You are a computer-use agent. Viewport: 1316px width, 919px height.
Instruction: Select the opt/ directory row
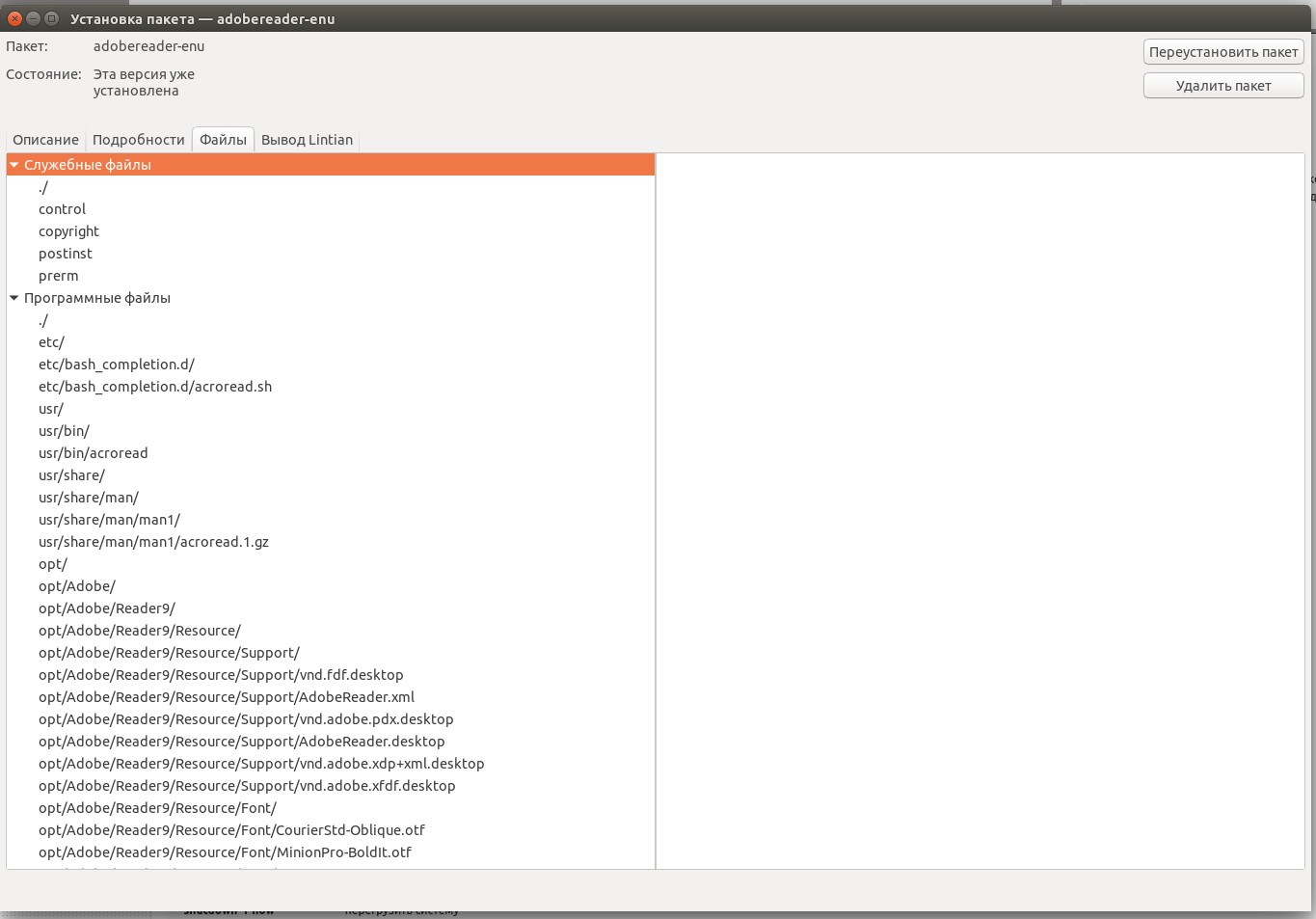[331, 564]
